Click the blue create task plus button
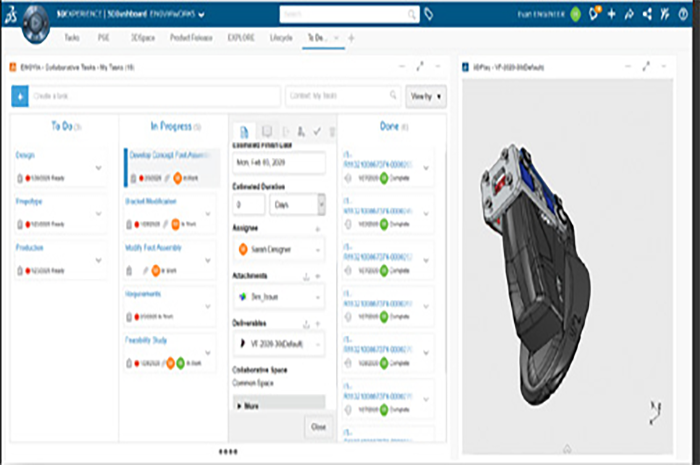Screen dimensions: 700x465 point(19,96)
